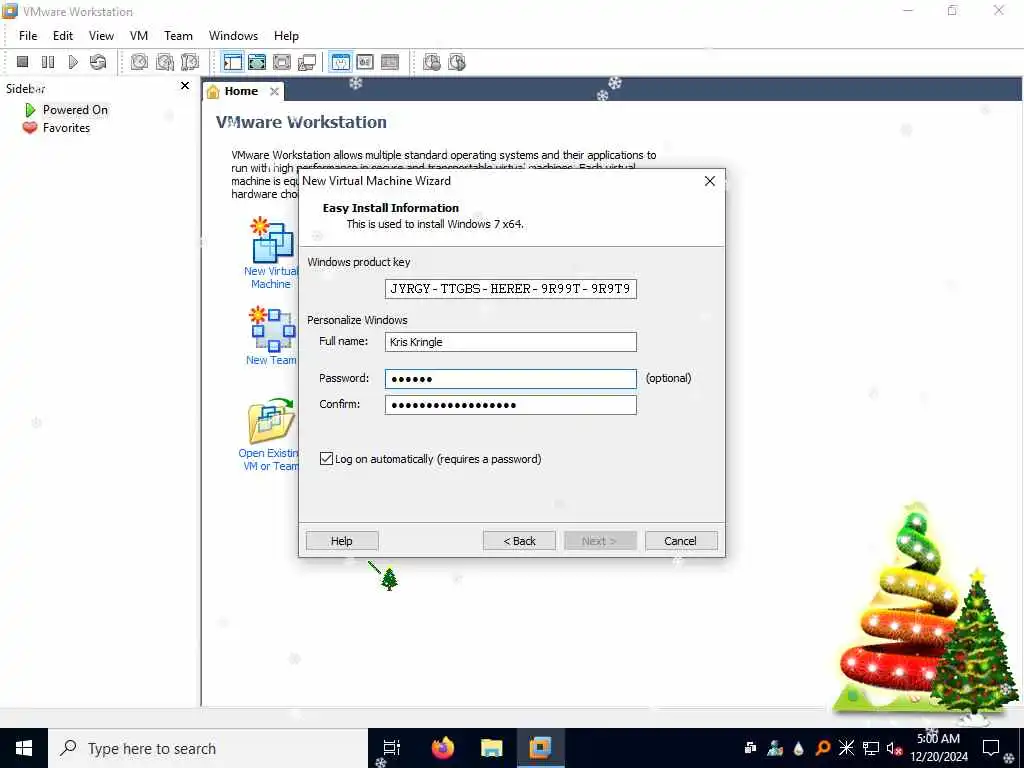Viewport: 1024px width, 768px height.
Task: Click the Reset VM toolbar icon
Action: click(98, 62)
